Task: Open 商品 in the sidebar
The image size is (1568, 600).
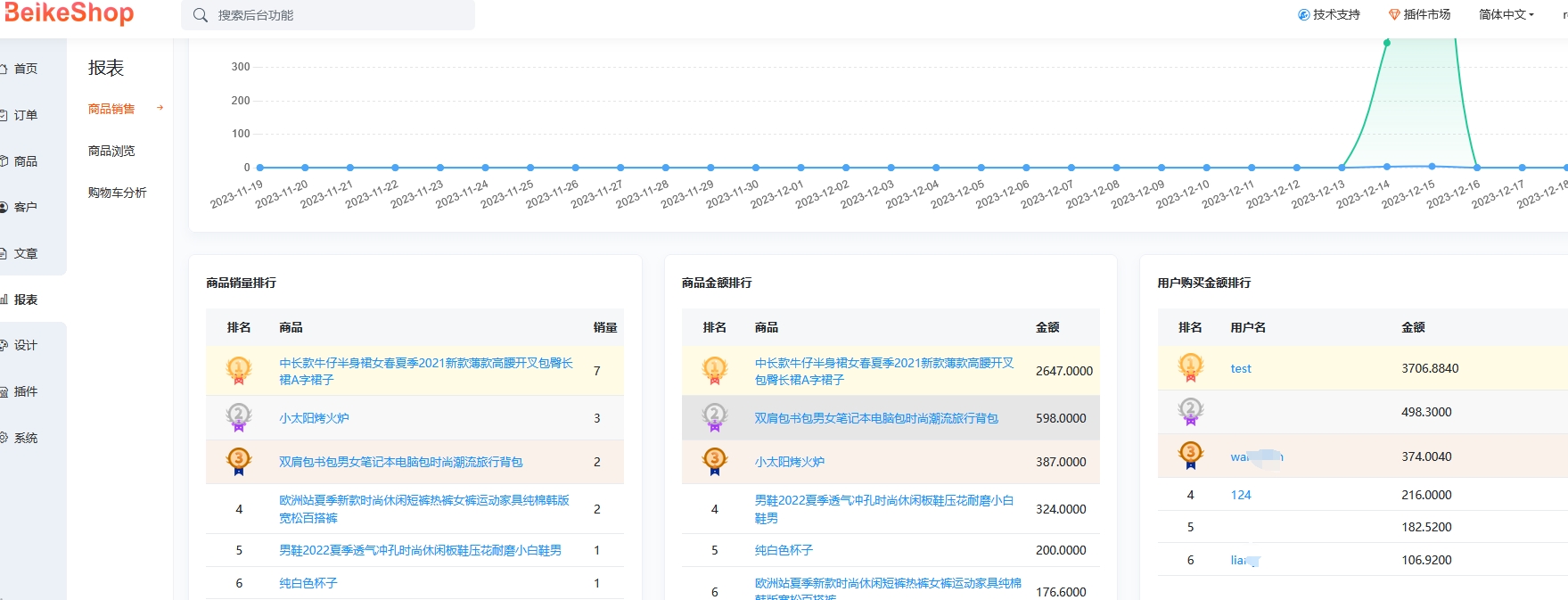Action: coord(26,161)
